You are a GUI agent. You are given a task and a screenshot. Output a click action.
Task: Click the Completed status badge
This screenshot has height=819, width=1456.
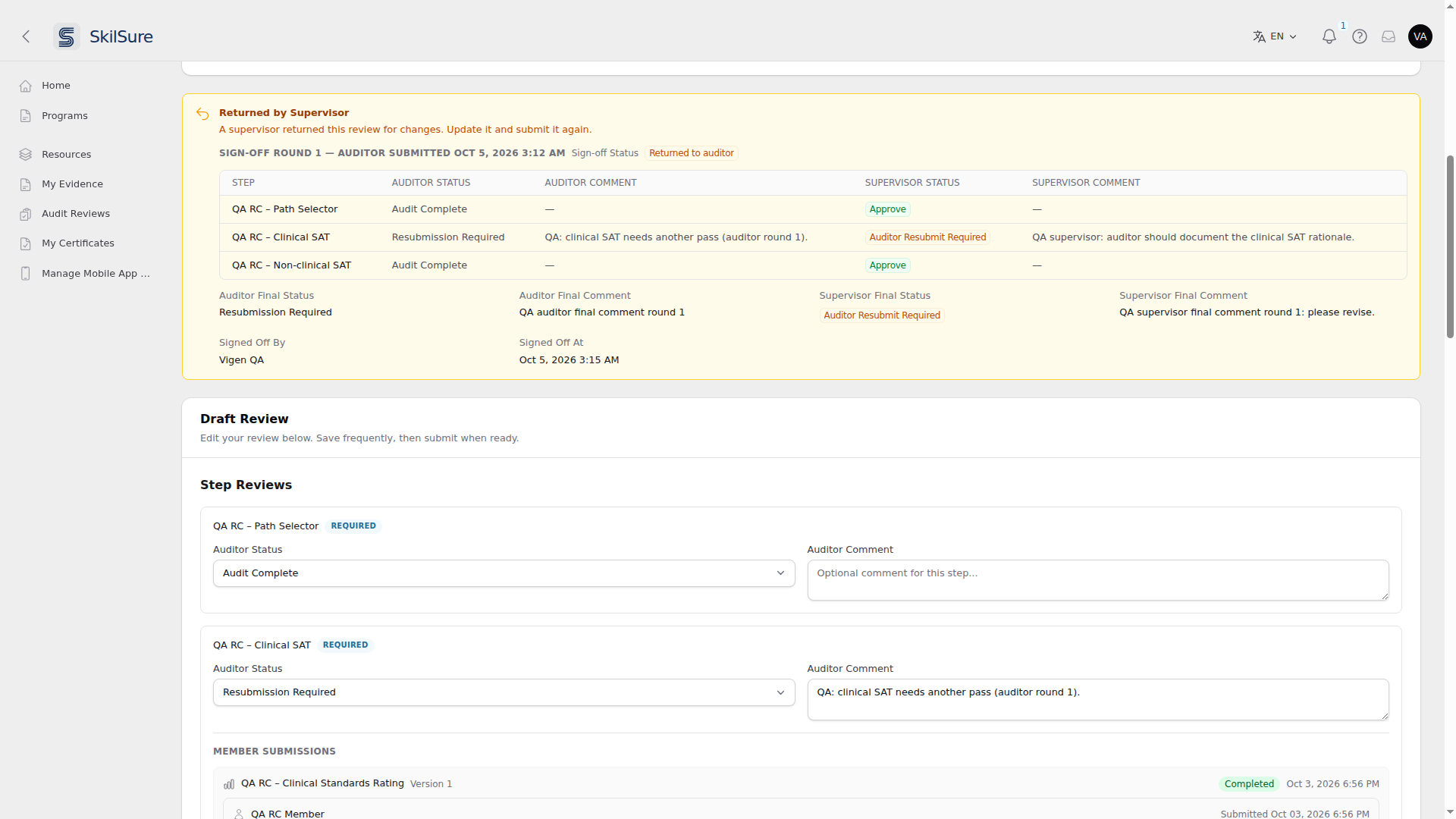(x=1248, y=784)
